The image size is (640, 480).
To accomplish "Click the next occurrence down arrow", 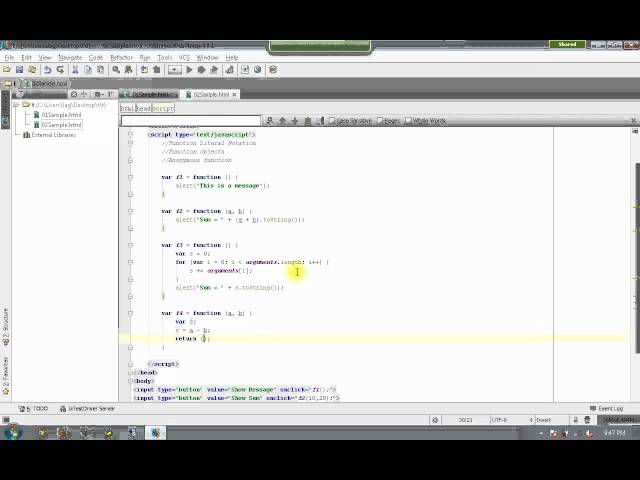I will (295, 120).
